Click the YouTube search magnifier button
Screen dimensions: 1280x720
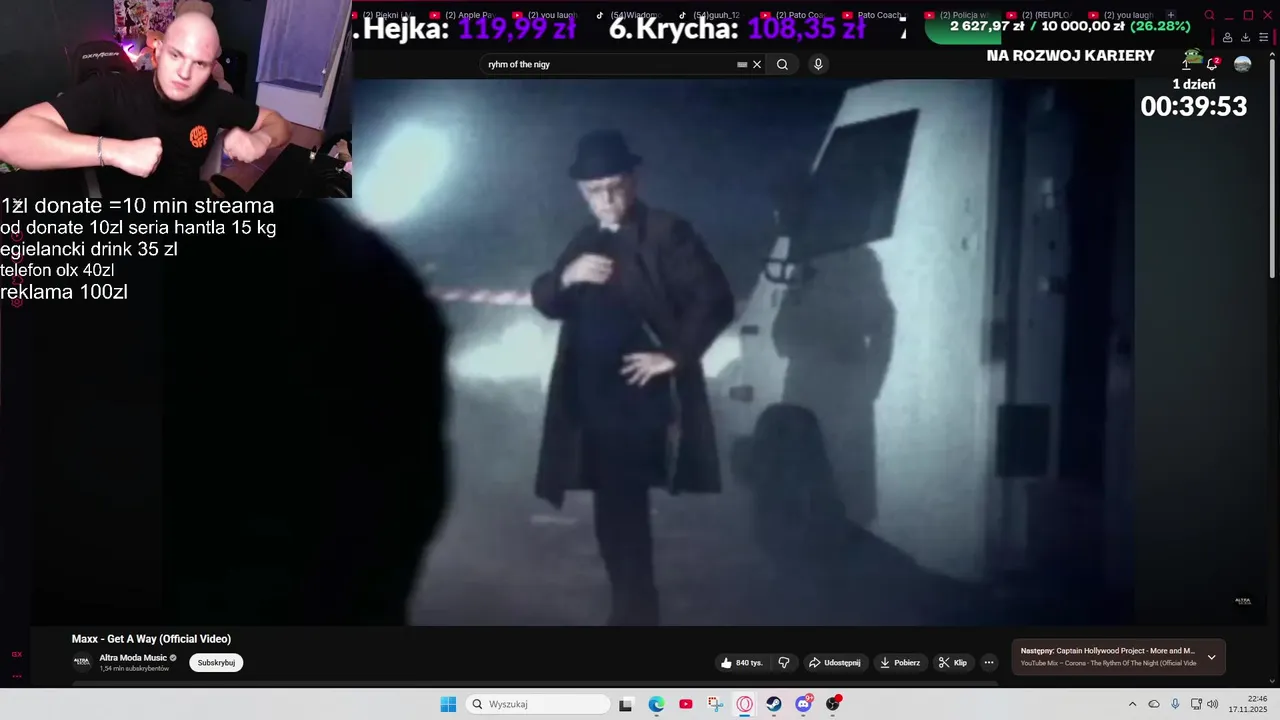point(782,64)
